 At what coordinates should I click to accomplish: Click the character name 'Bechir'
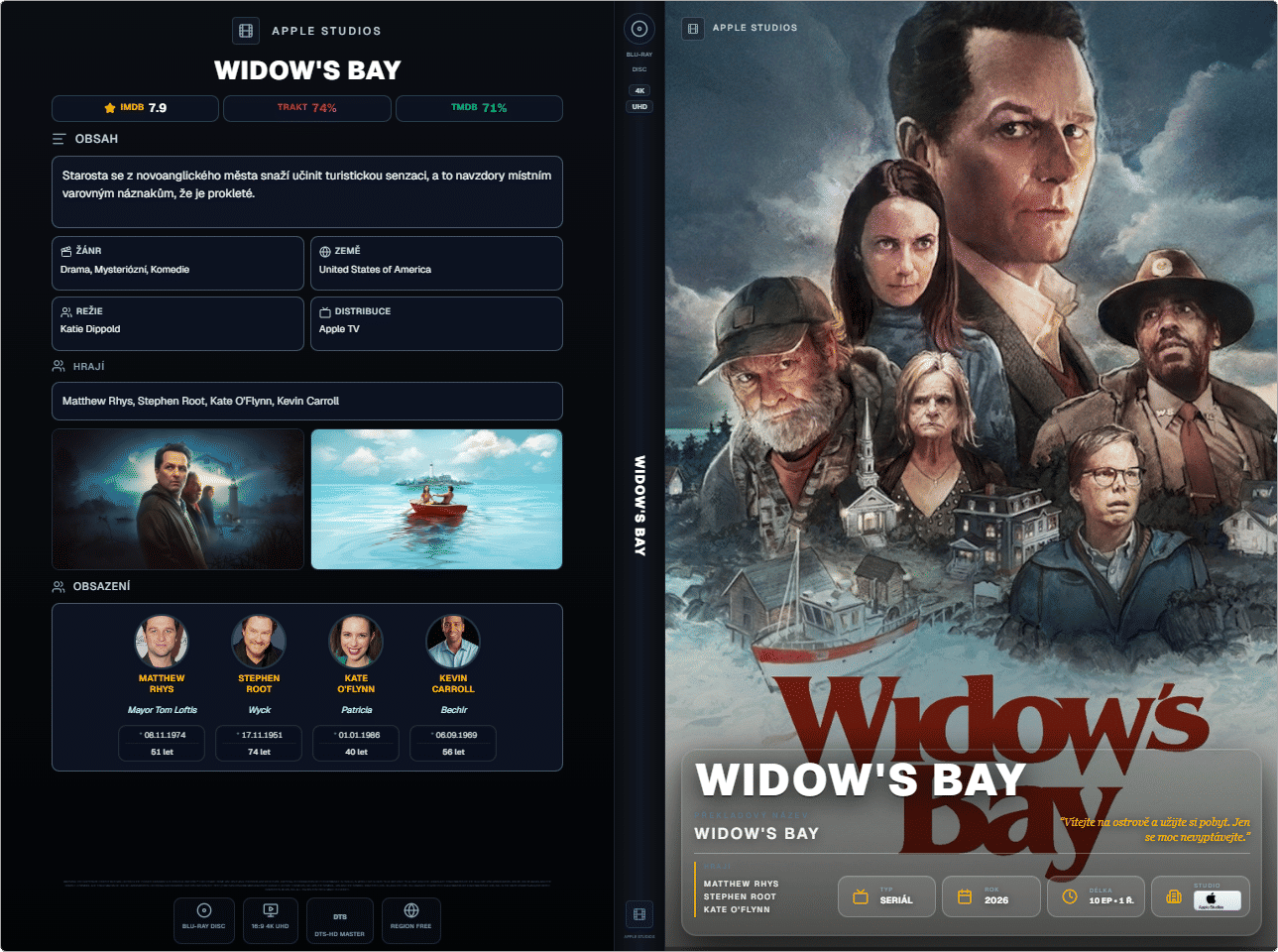tap(453, 710)
